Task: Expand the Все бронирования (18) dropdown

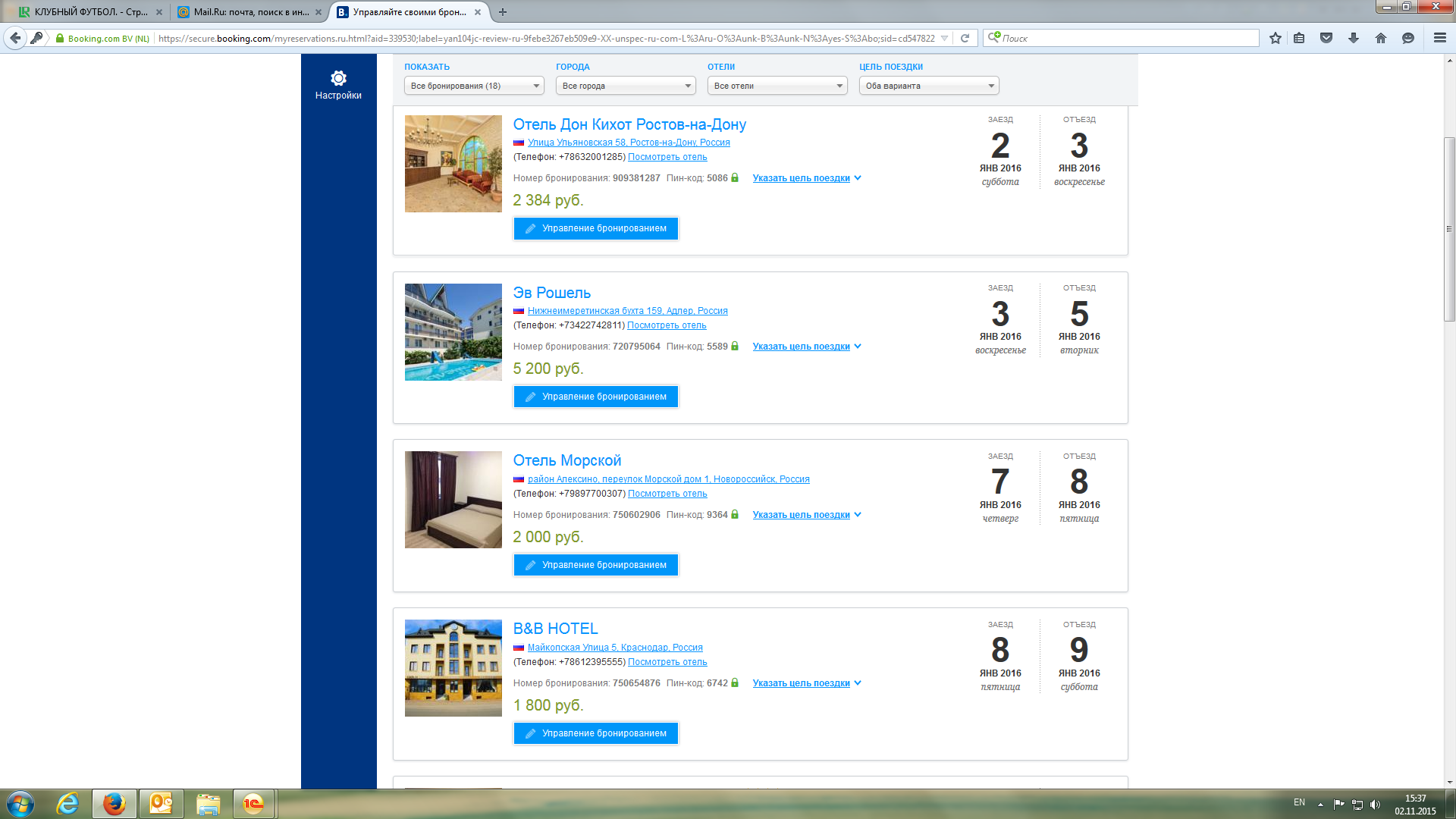Action: tap(474, 86)
